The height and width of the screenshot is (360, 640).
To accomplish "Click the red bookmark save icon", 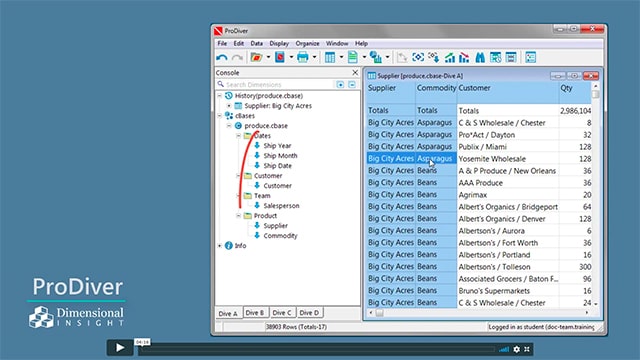I will coord(280,58).
